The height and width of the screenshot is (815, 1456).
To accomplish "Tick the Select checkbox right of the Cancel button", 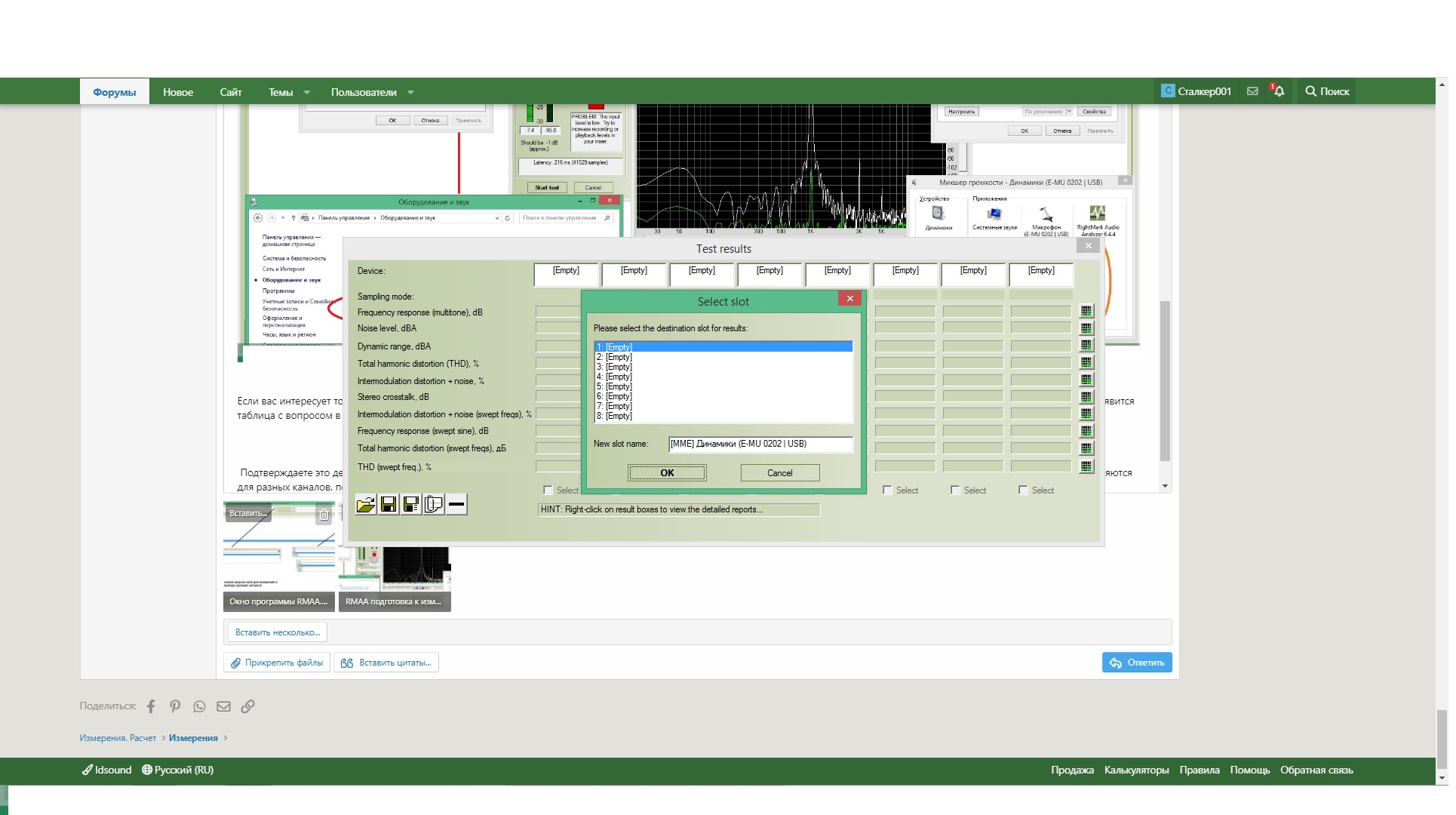I will coord(887,491).
